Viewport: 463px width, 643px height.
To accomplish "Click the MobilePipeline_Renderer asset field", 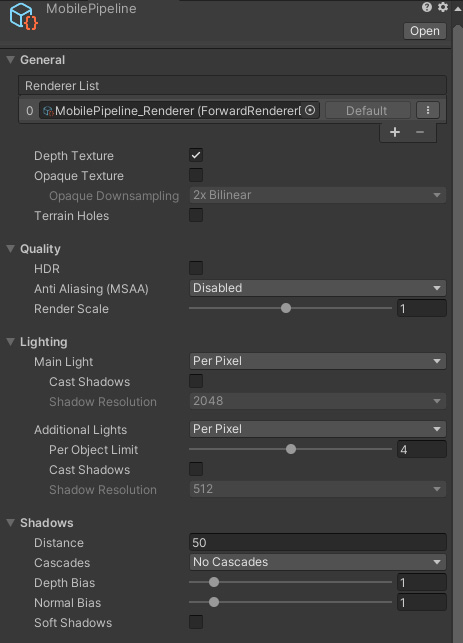I will [x=179, y=110].
